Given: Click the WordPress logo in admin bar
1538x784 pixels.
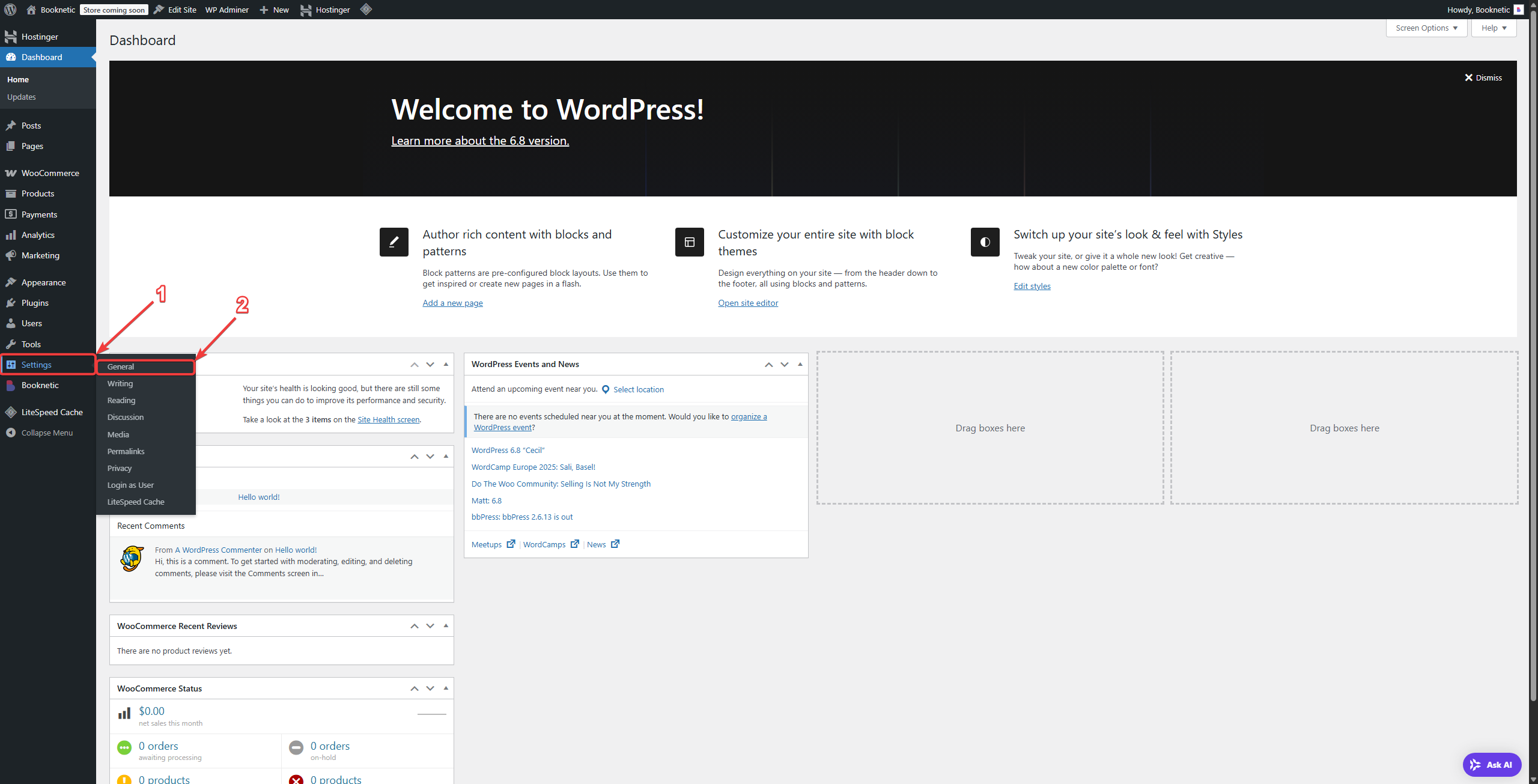Looking at the screenshot, I should [10, 10].
